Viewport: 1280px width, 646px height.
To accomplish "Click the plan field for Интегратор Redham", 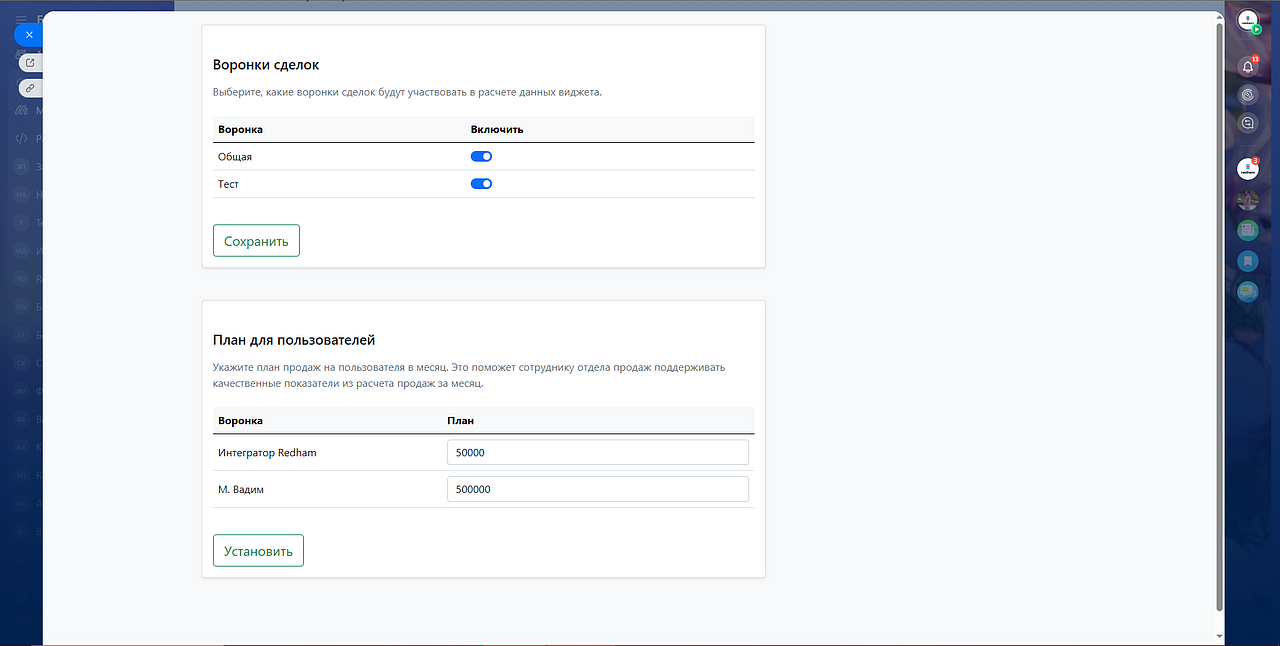I will tap(597, 453).
